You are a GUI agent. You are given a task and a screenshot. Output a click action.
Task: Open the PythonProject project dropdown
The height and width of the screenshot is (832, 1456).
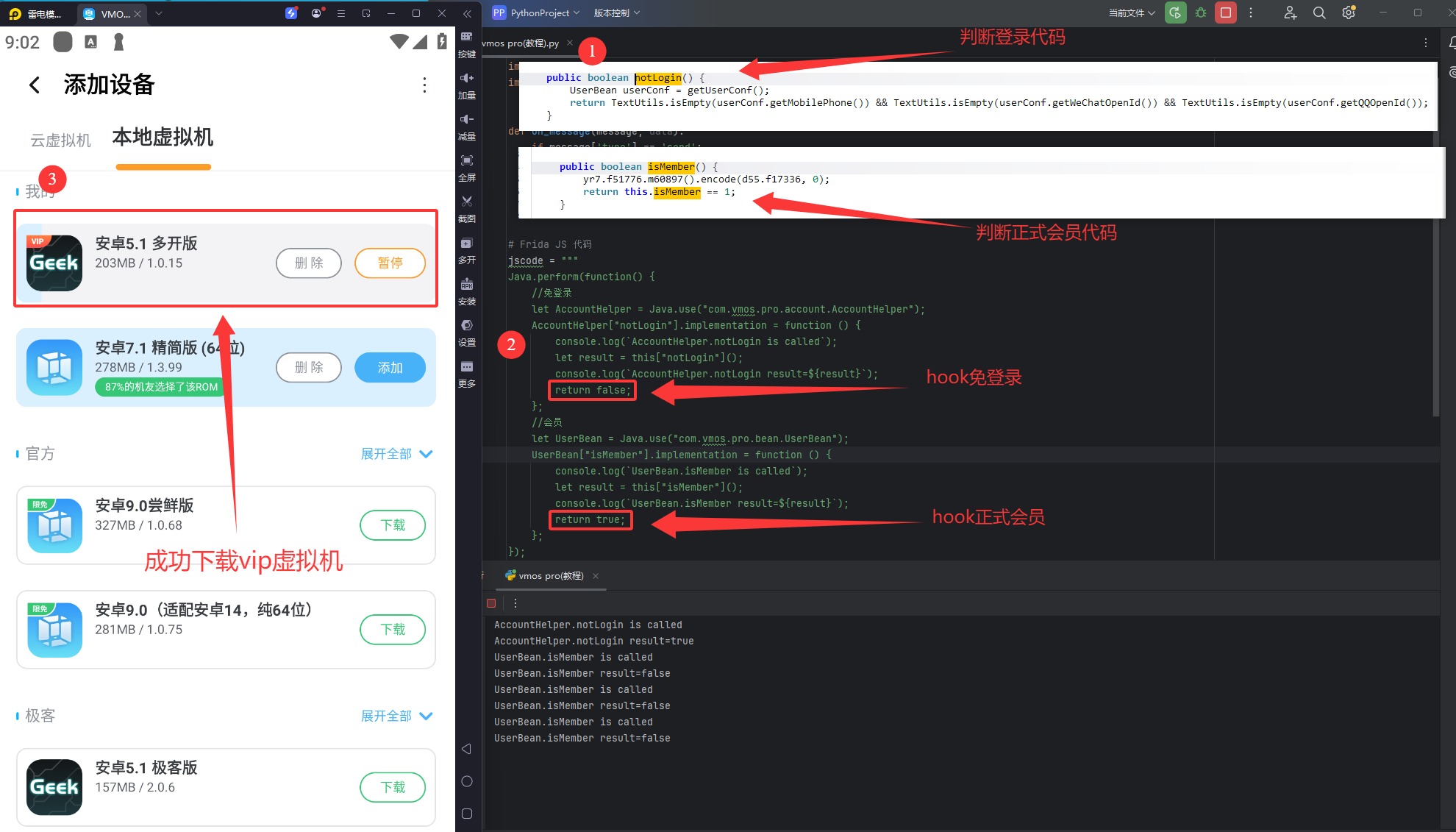click(536, 13)
